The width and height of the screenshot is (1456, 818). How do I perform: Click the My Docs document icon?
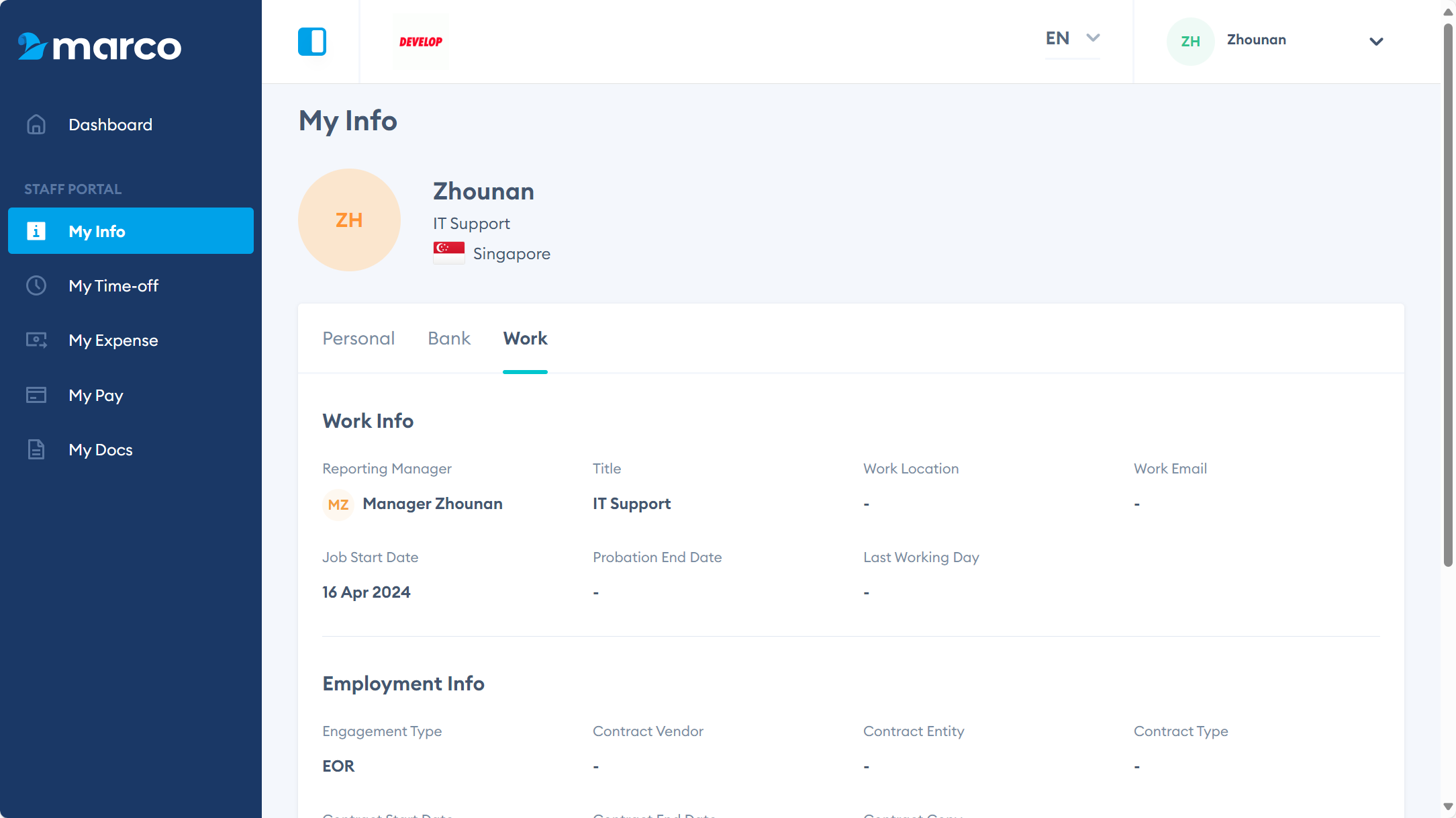36,449
